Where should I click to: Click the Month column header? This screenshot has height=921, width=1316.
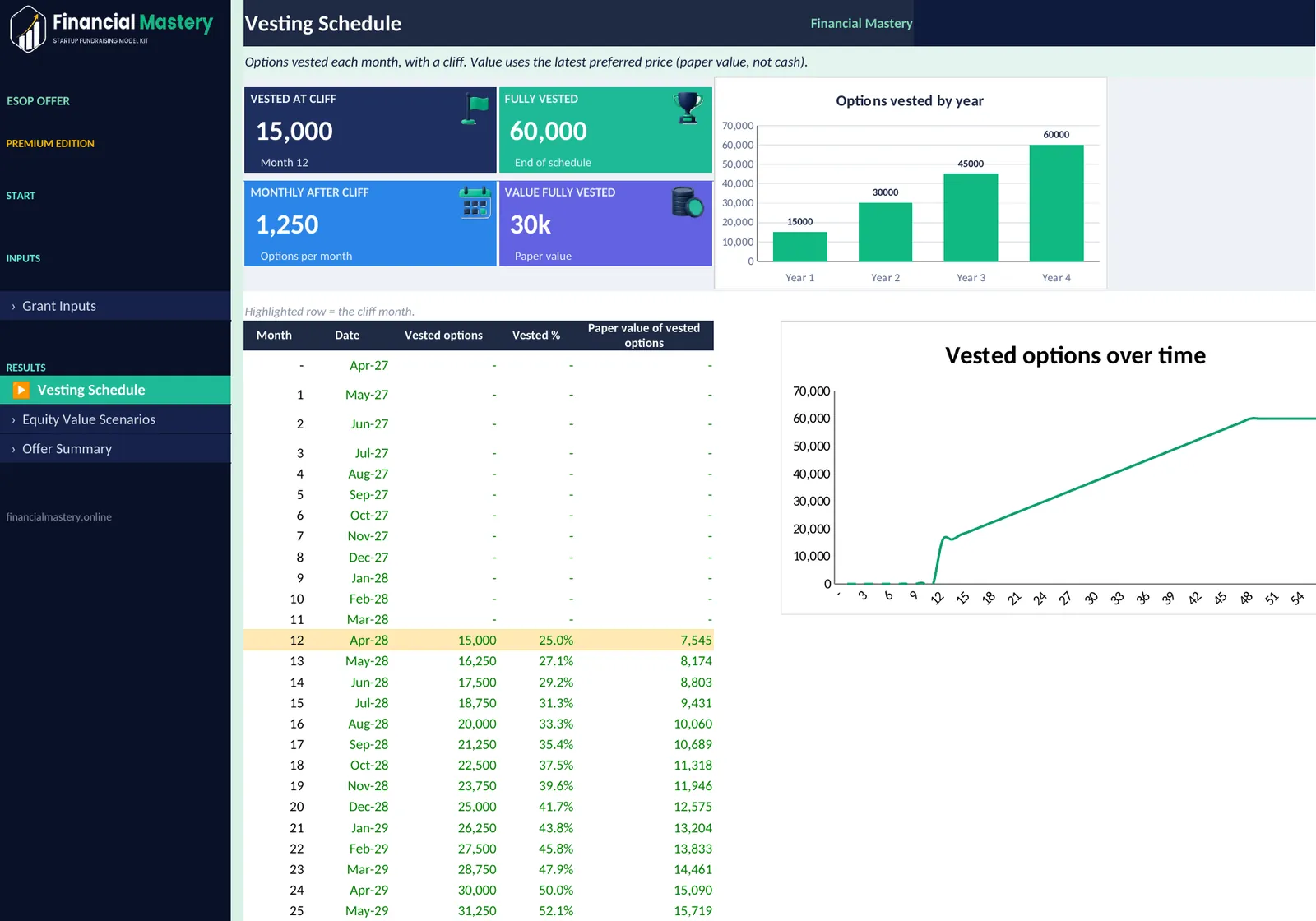[274, 336]
